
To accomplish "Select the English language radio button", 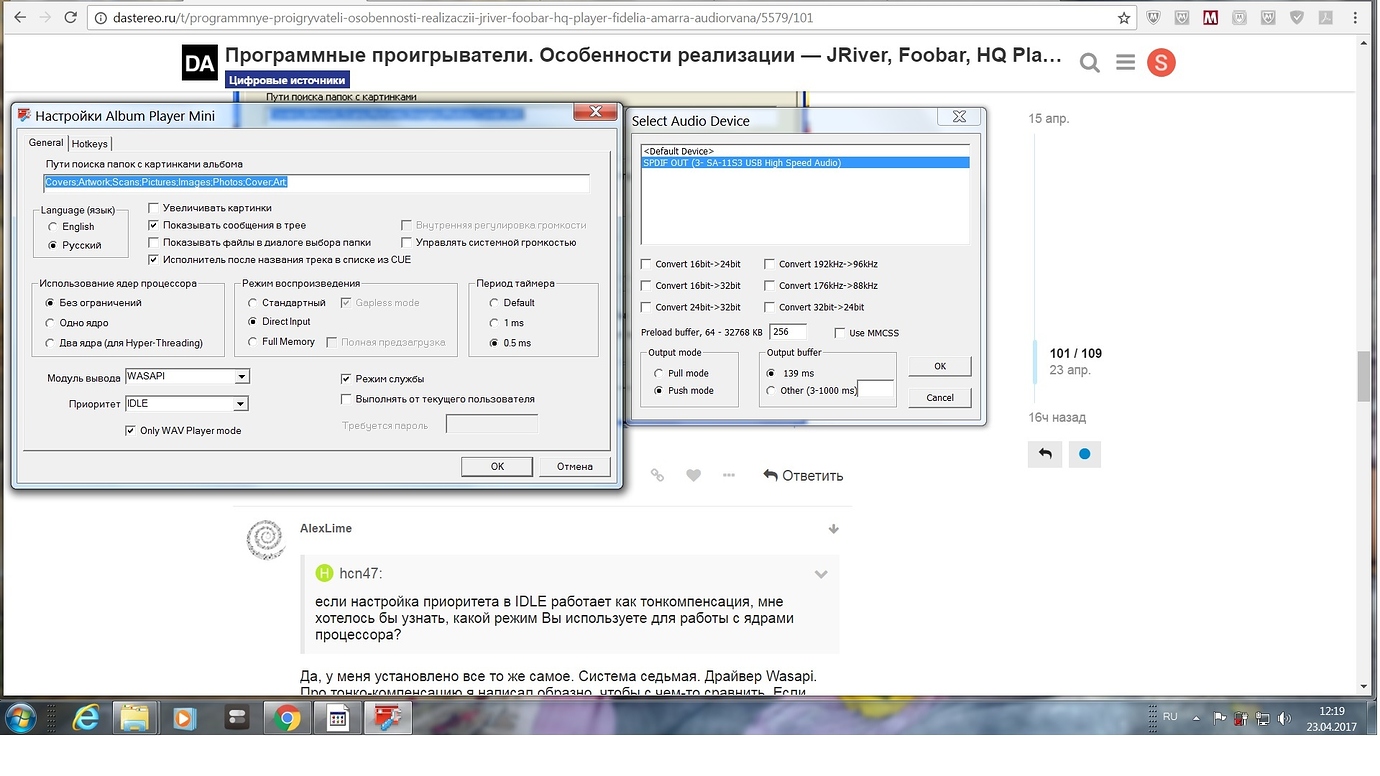I will (x=53, y=227).
